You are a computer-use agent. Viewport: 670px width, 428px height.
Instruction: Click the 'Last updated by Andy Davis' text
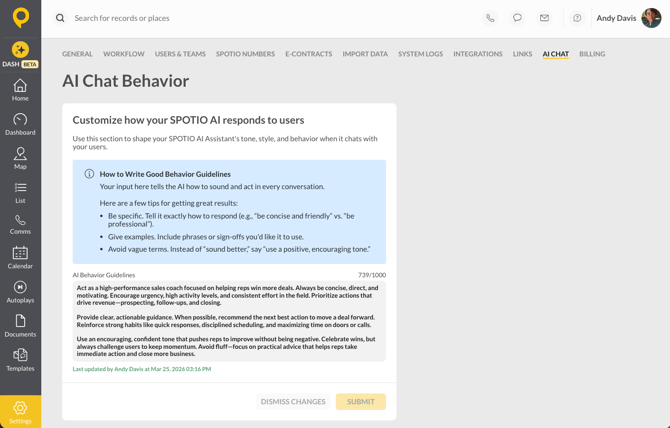tap(141, 369)
